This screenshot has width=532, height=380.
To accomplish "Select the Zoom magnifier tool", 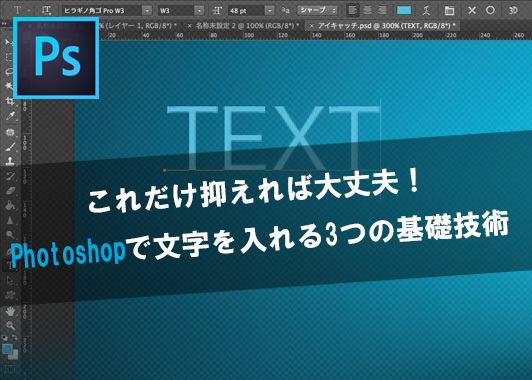I will pos(10,325).
